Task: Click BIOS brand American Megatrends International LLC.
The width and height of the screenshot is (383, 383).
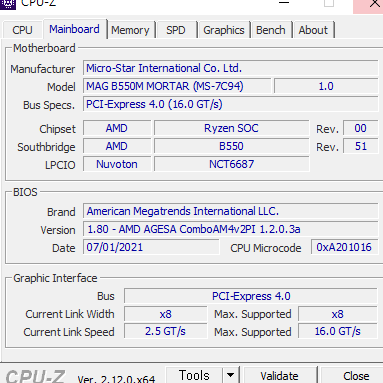Action: pyautogui.click(x=231, y=211)
